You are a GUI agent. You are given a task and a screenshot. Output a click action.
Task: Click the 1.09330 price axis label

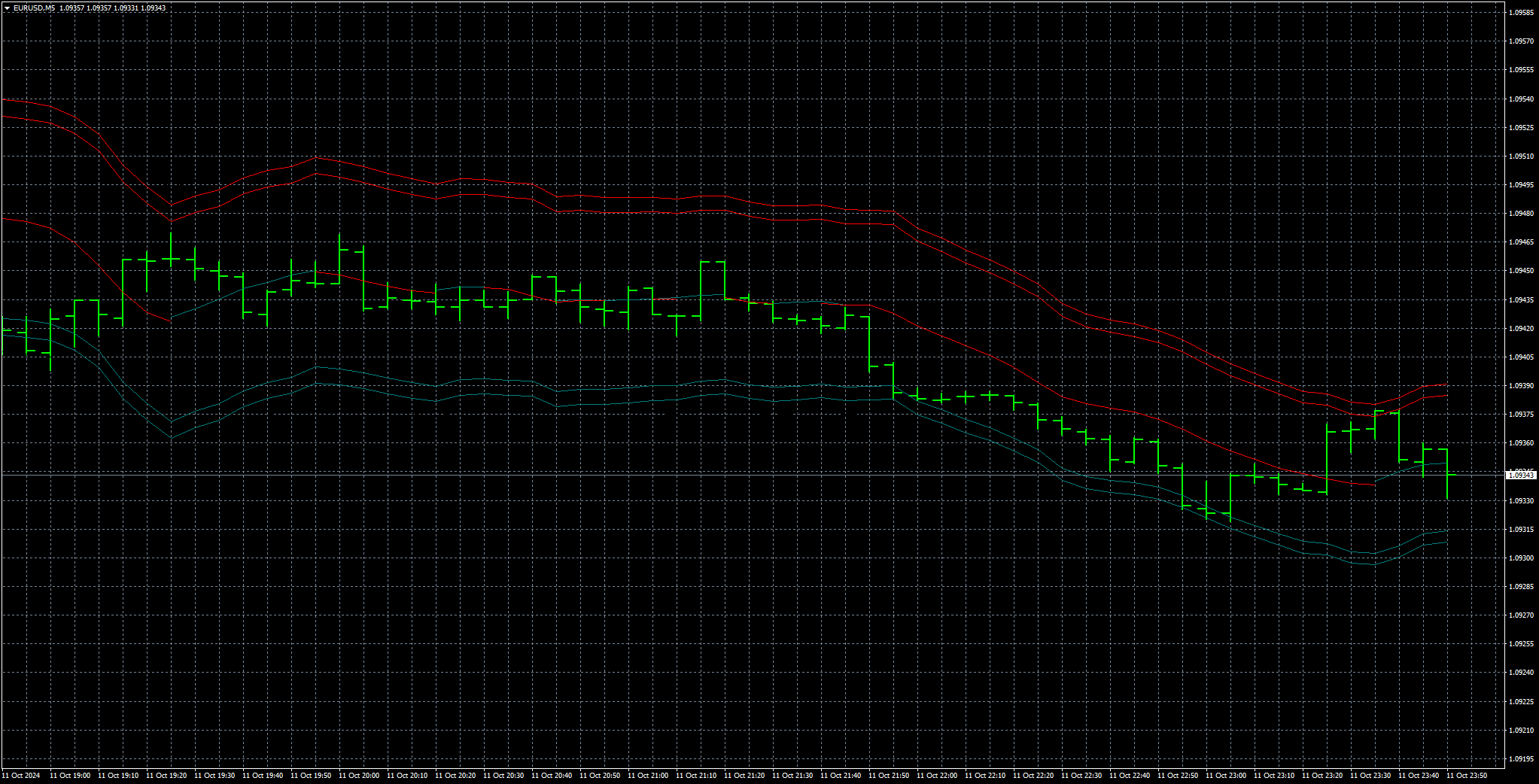click(1522, 501)
